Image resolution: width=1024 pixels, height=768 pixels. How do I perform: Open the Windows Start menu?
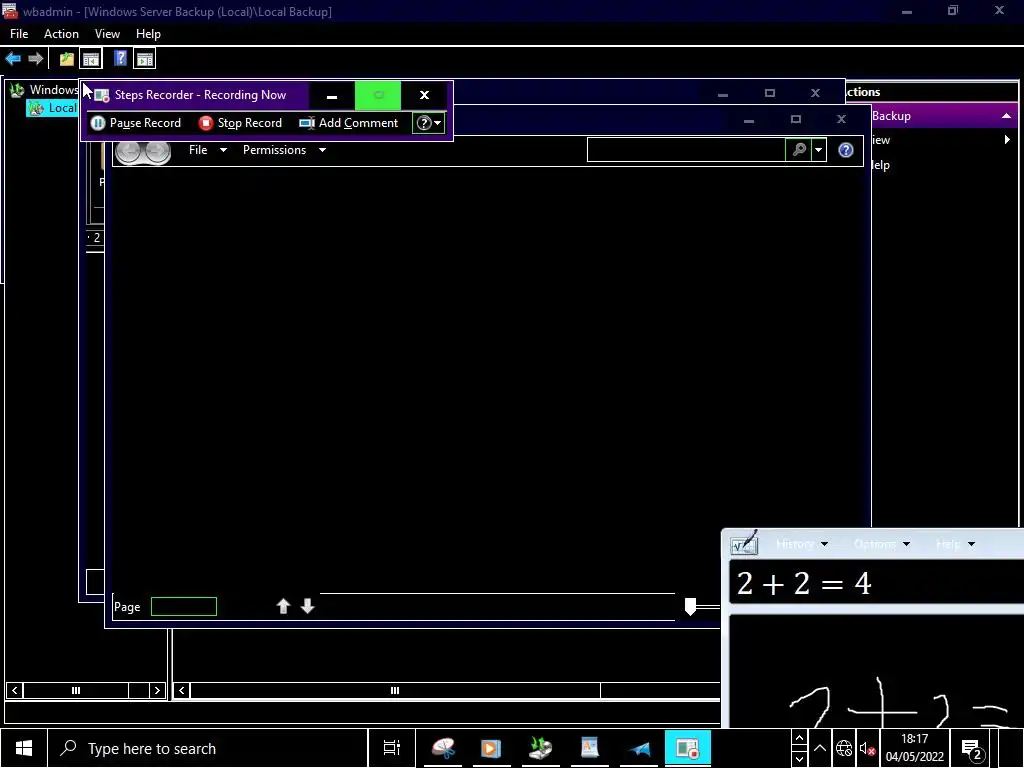[24, 748]
